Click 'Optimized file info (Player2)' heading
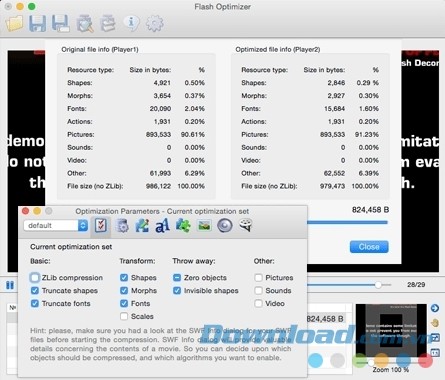445x380 pixels. tap(278, 50)
